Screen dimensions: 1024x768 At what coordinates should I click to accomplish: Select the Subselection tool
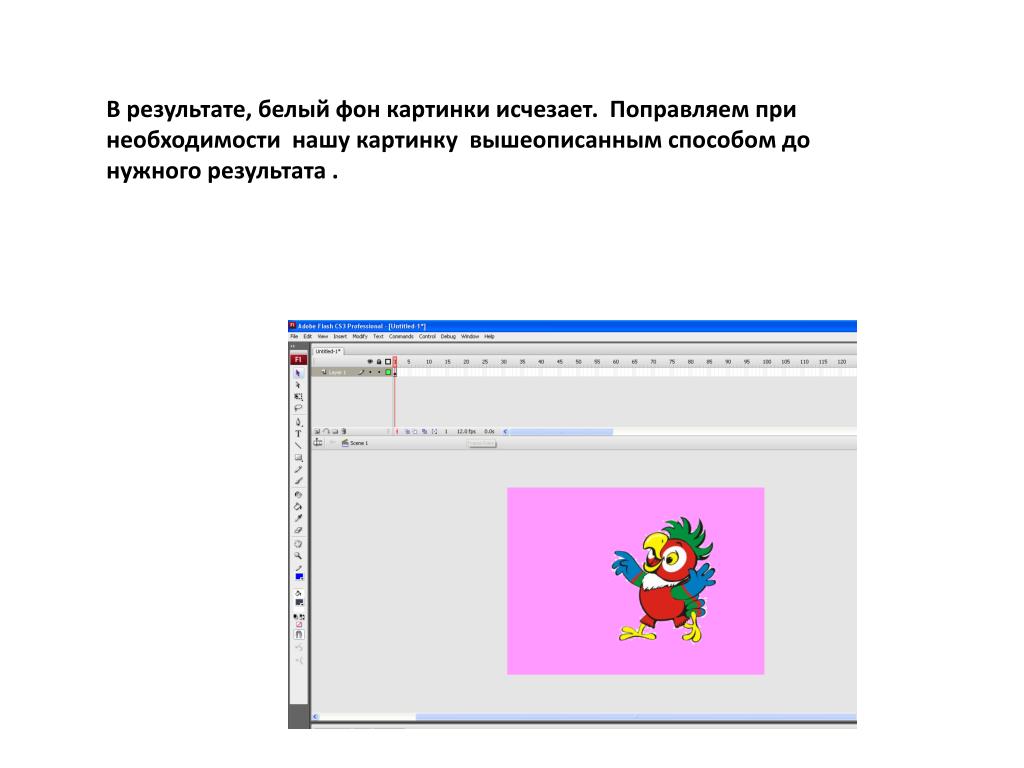(x=298, y=385)
